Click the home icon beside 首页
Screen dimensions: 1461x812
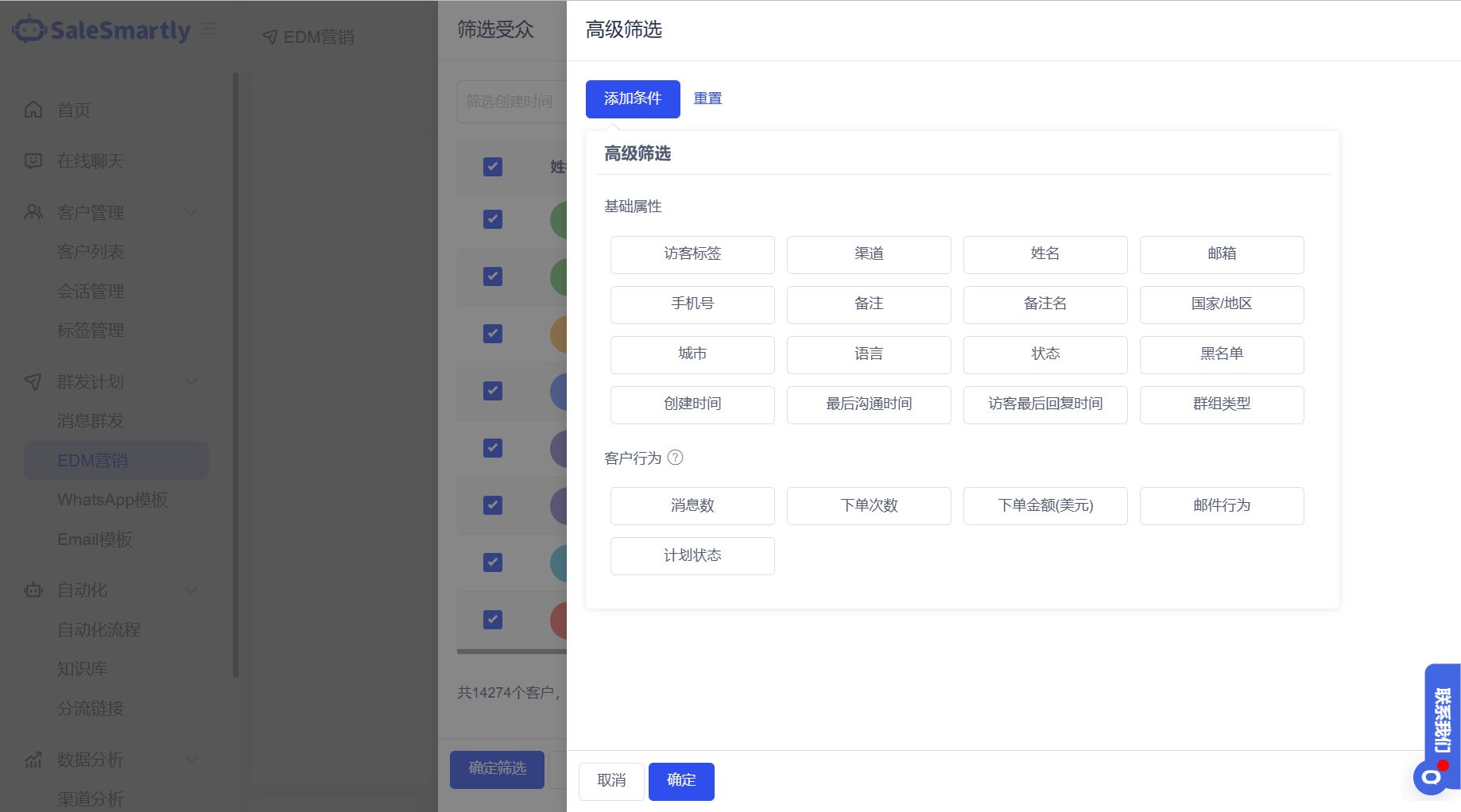coord(33,110)
